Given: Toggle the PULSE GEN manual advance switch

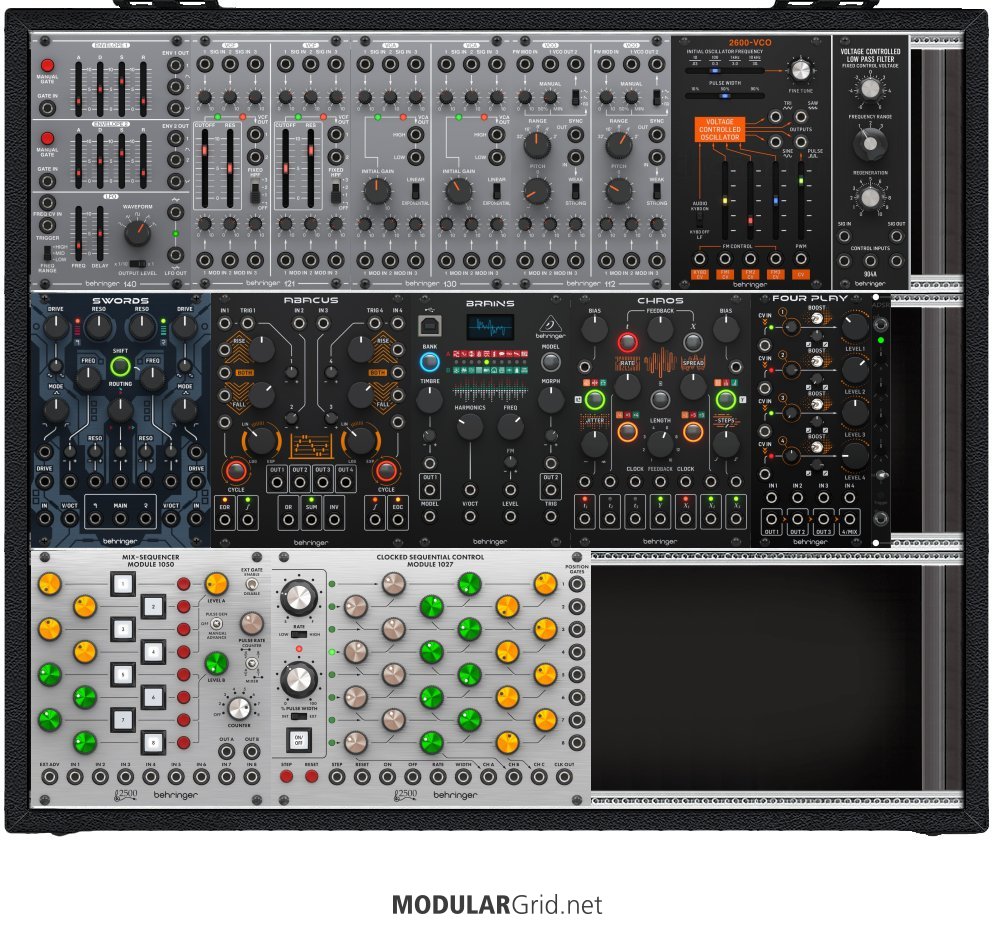Looking at the screenshot, I should point(216,624).
